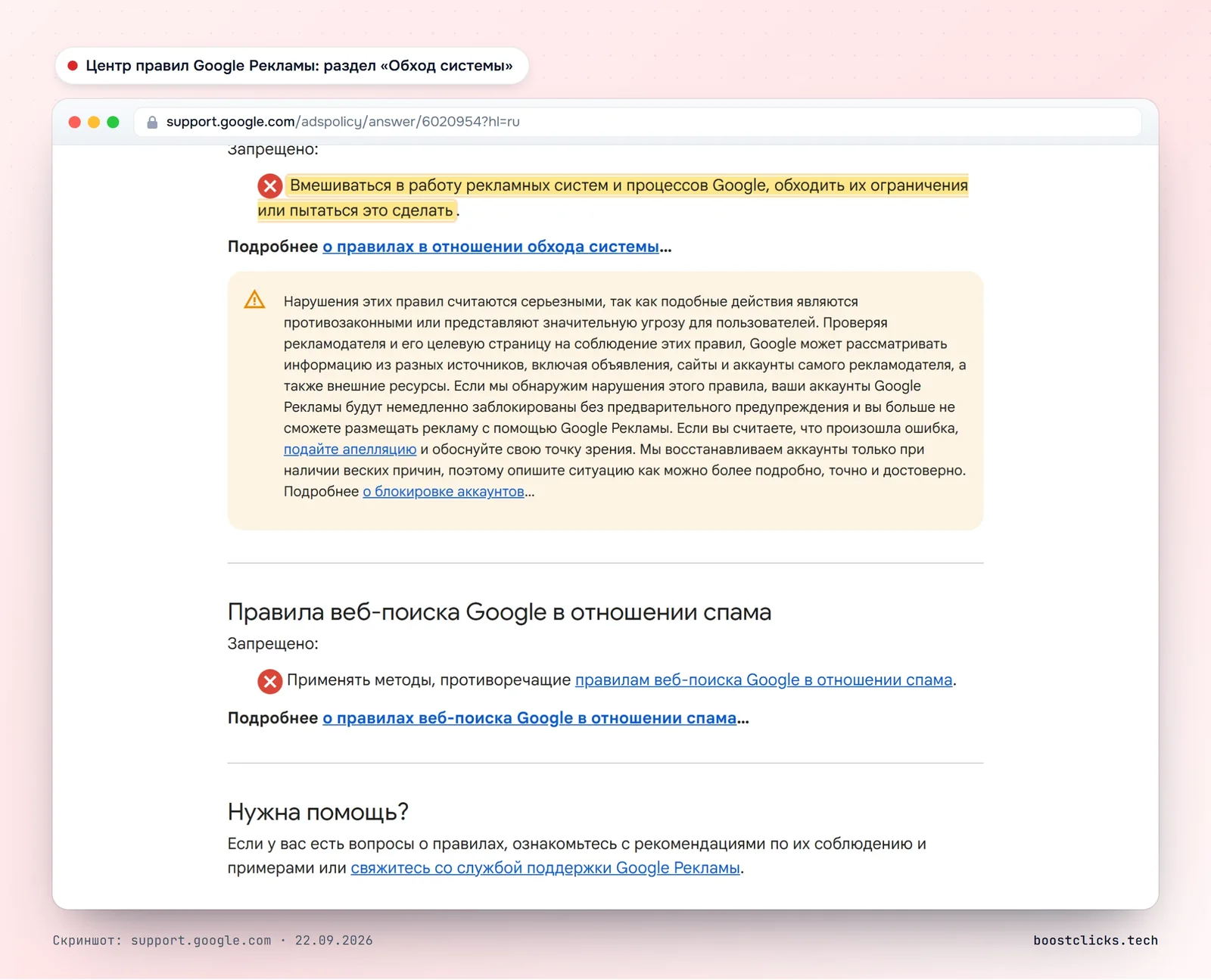
Task: Open the 'подайте апелляцию' link
Action: tap(350, 450)
